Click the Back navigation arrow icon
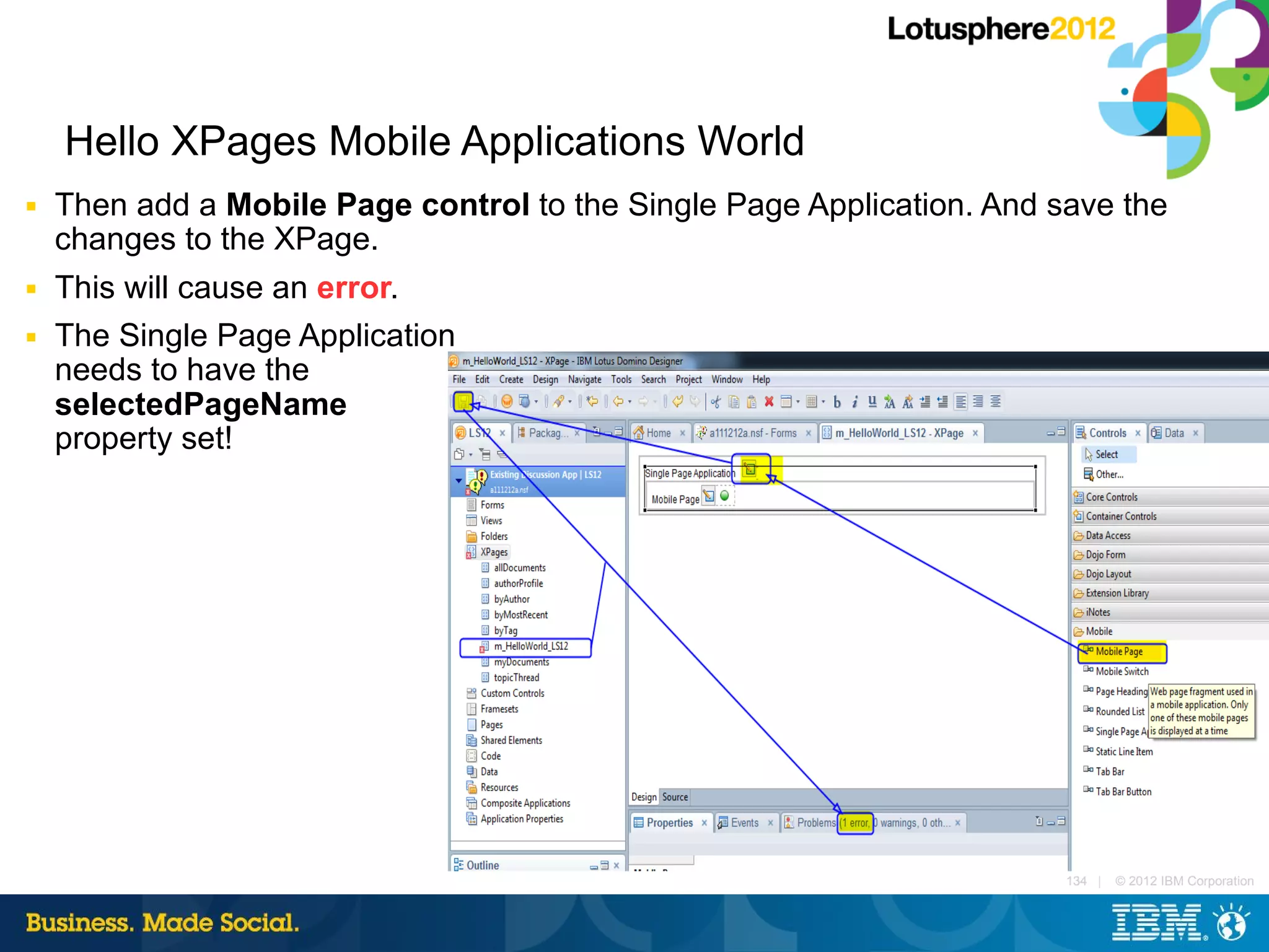 618,401
